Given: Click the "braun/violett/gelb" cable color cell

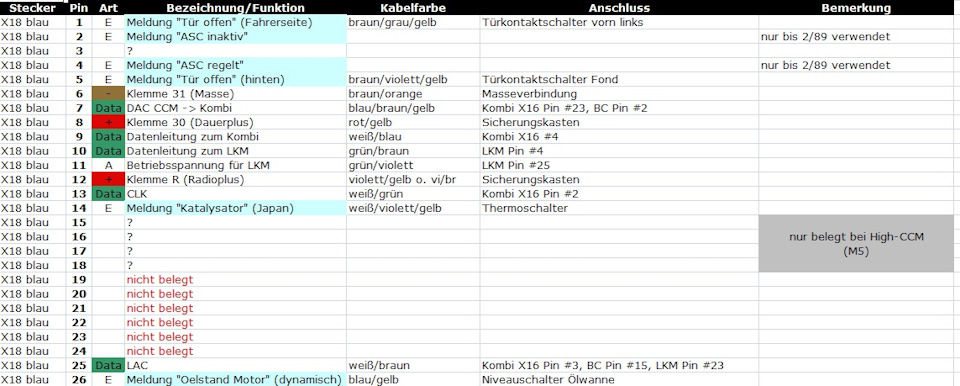Looking at the screenshot, I should pyautogui.click(x=413, y=80).
